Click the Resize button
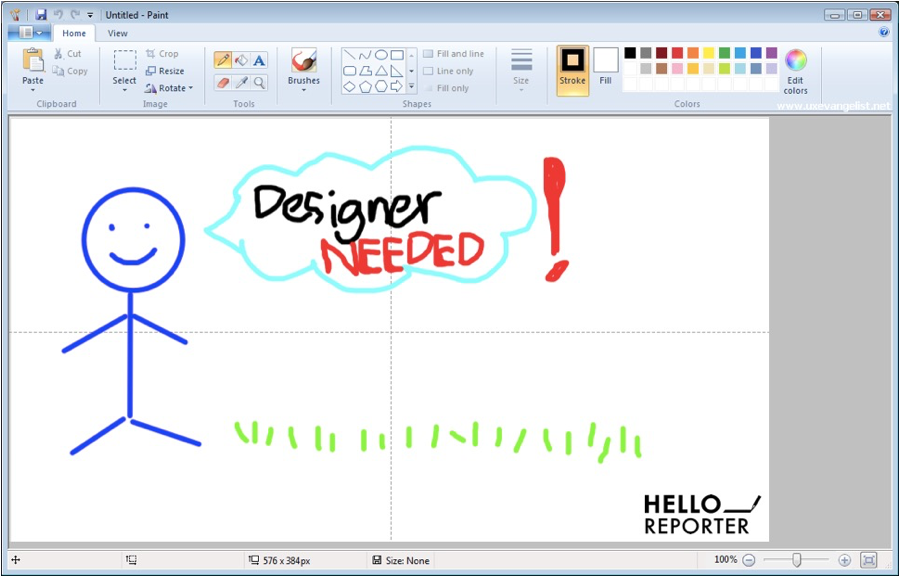 165,71
